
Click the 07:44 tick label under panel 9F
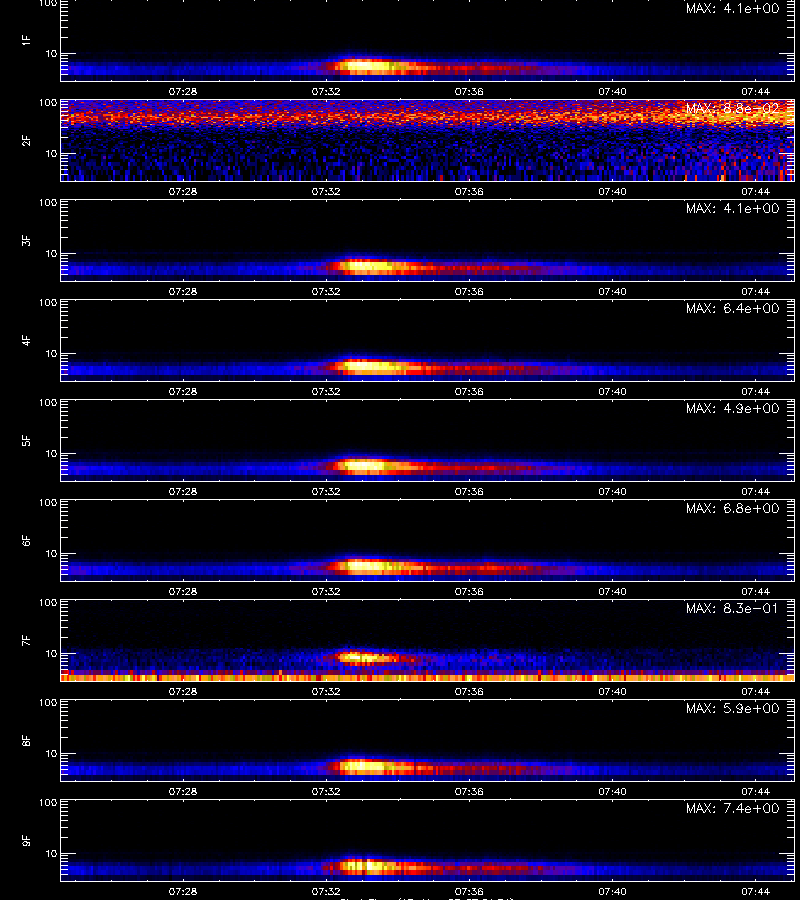[755, 891]
